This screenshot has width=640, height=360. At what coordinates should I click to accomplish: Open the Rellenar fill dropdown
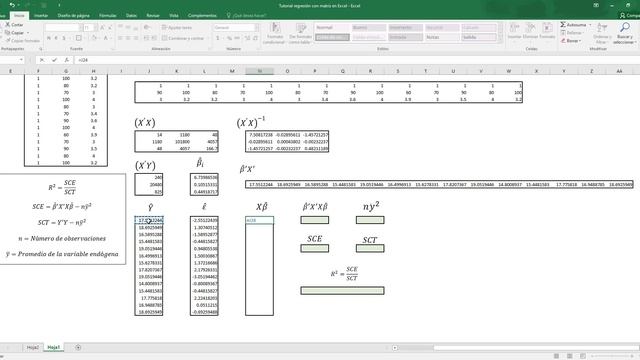[571, 33]
